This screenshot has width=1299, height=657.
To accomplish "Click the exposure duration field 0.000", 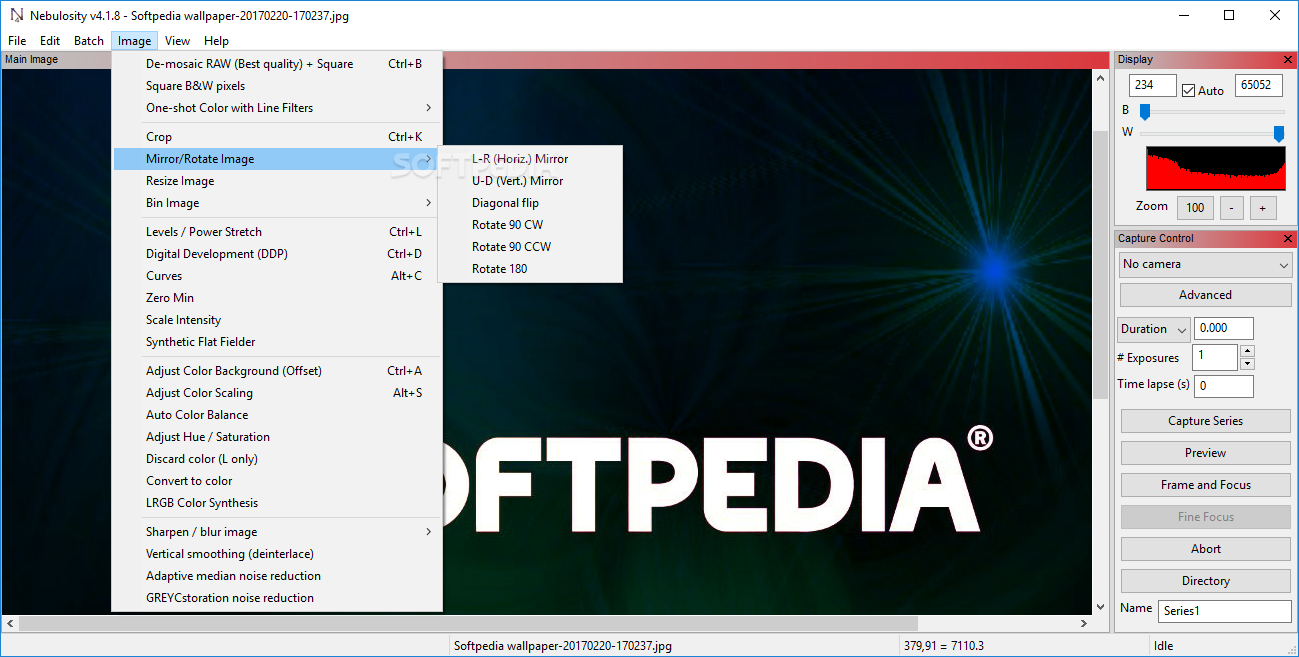I will point(1223,328).
